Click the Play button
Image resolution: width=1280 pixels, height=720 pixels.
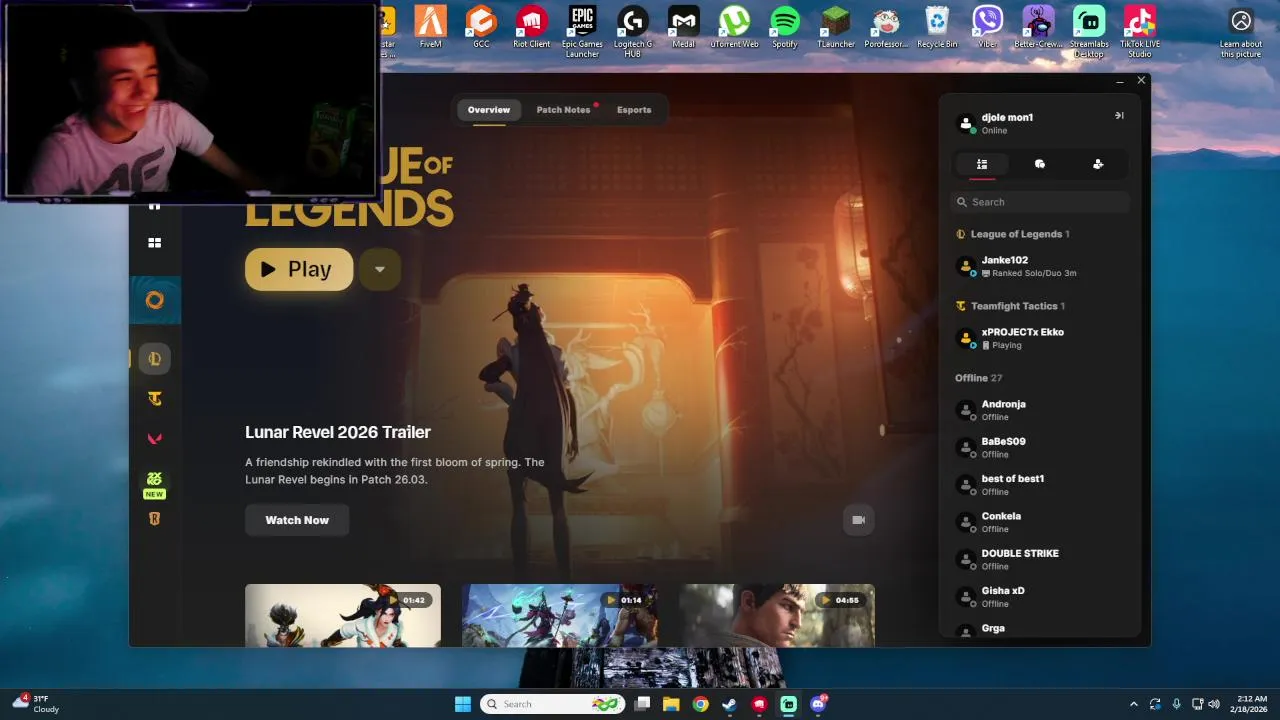299,269
